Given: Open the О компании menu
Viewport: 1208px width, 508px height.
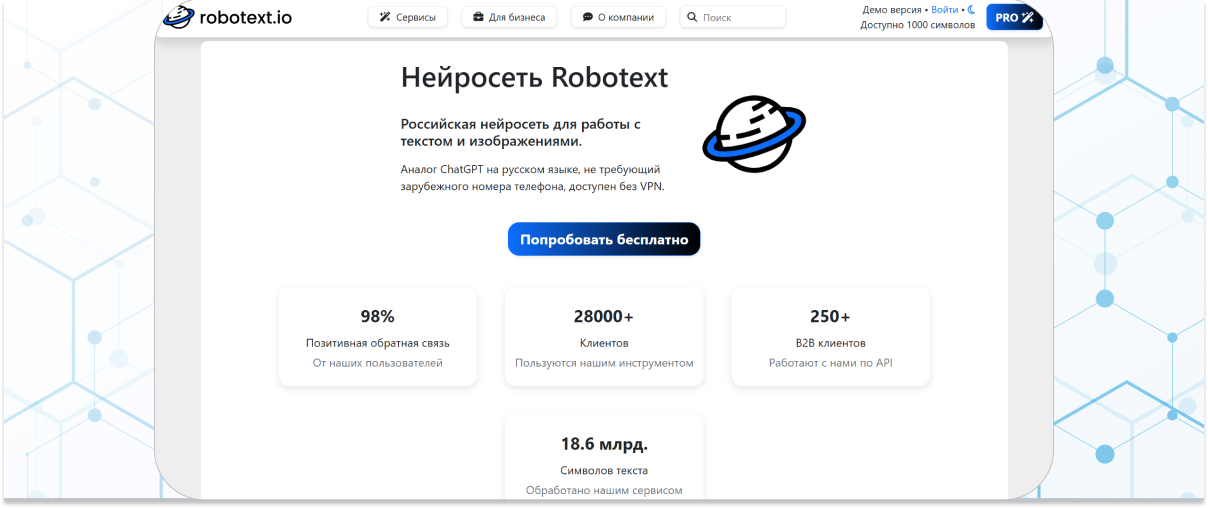Looking at the screenshot, I should coord(618,17).
